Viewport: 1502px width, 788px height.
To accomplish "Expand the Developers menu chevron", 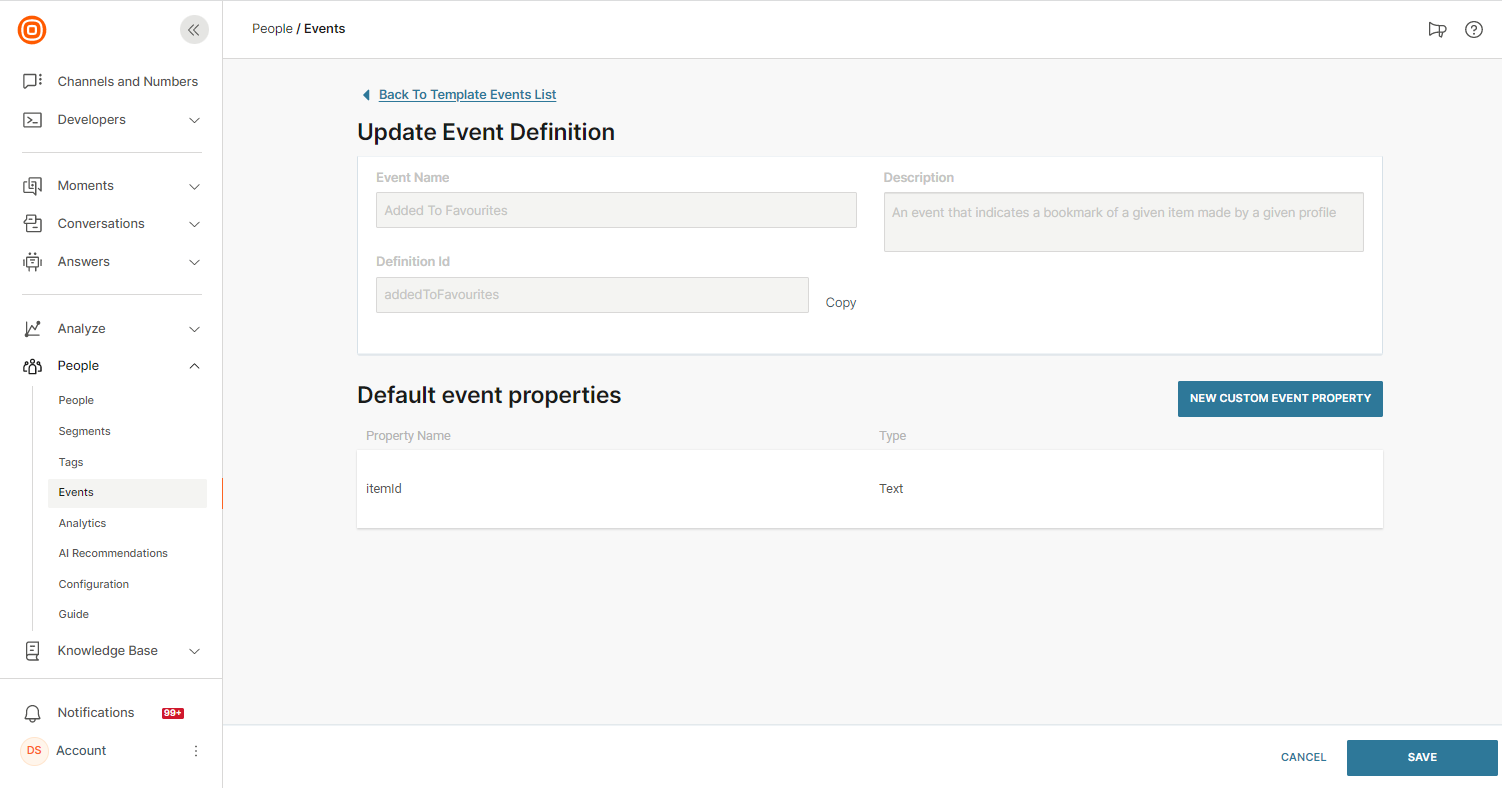I will coord(195,120).
